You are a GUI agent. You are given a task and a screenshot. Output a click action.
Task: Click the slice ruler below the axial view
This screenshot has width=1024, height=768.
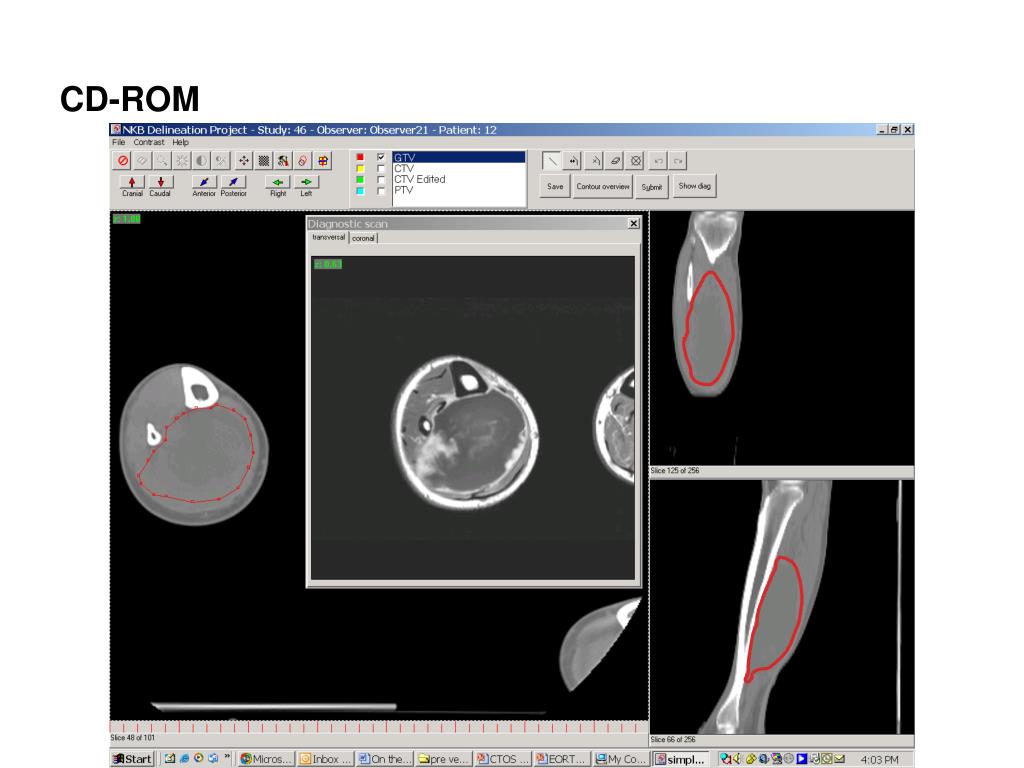[x=379, y=727]
